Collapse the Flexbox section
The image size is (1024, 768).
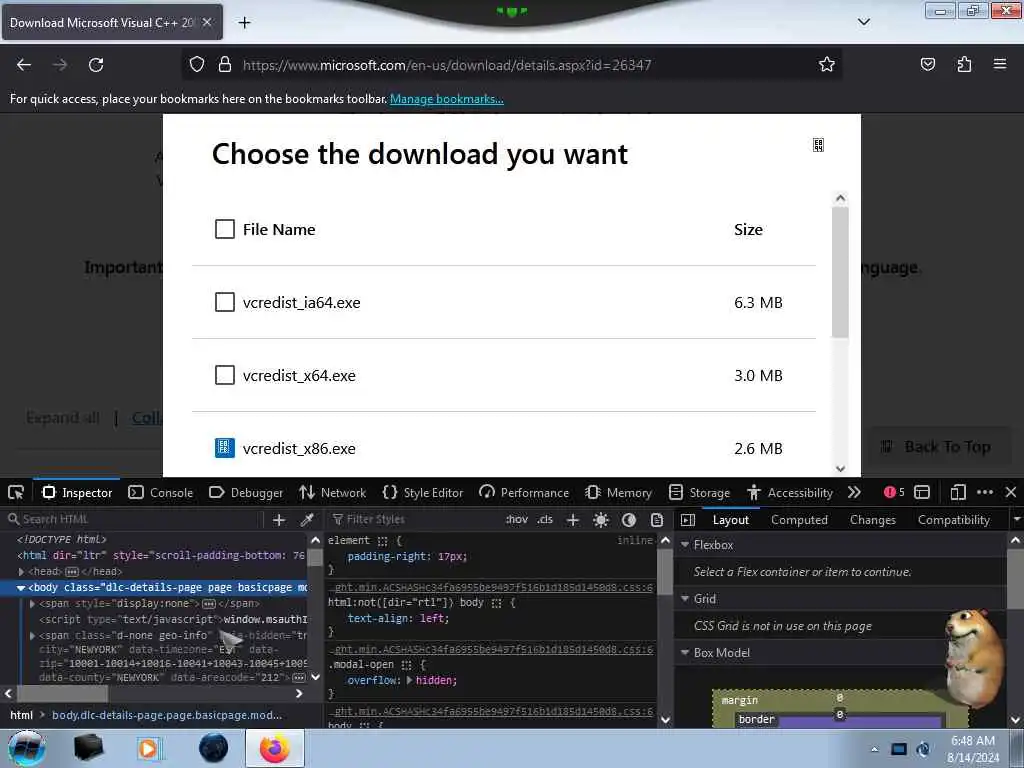(x=684, y=545)
